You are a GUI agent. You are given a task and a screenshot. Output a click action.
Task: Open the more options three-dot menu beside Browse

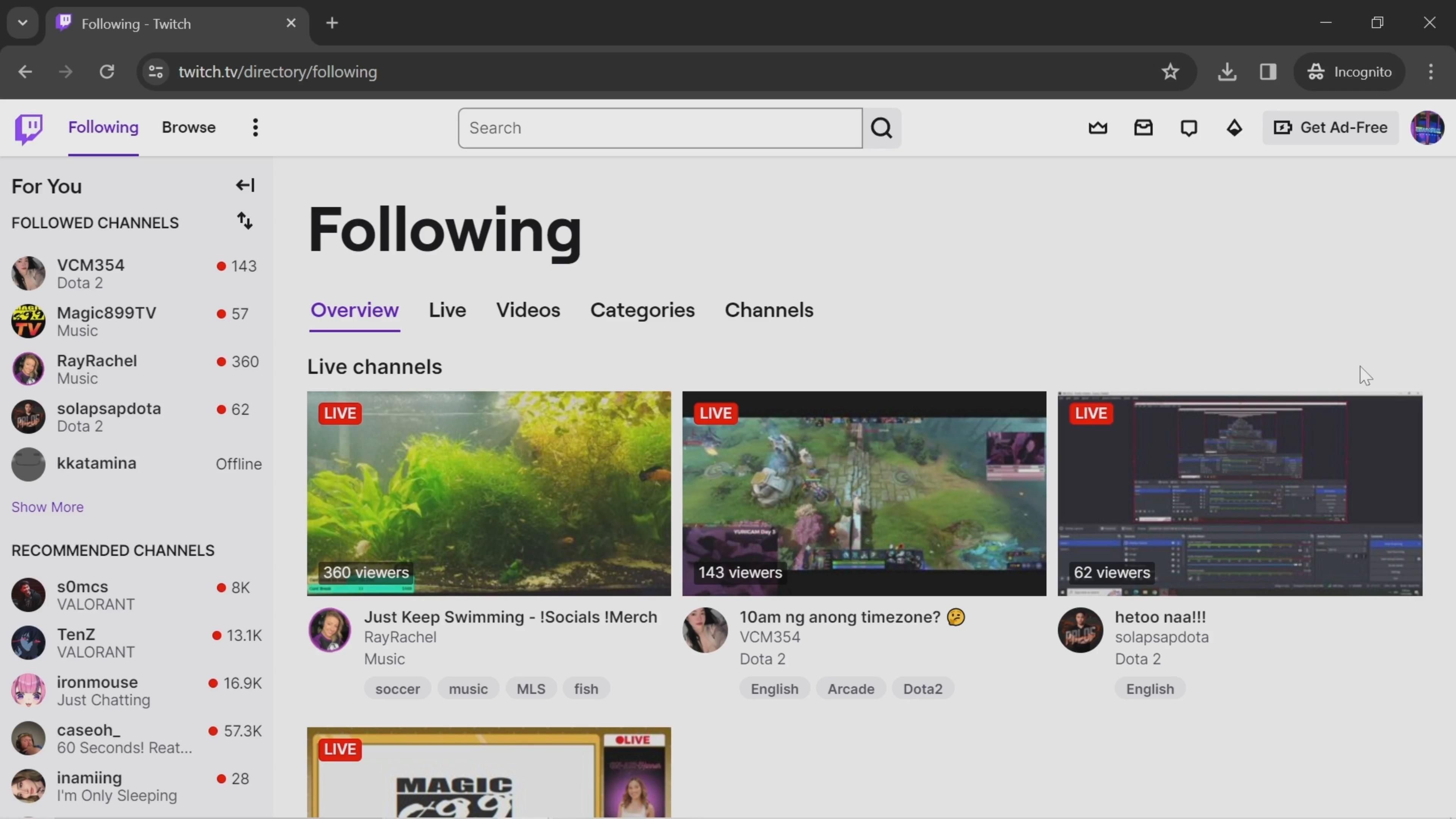click(x=256, y=128)
